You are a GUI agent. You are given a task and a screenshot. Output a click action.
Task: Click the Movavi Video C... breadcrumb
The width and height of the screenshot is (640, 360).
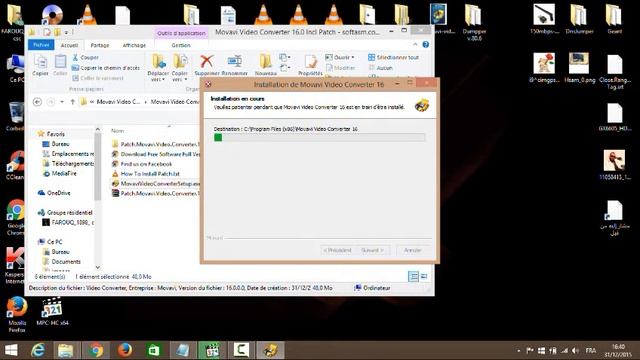click(118, 102)
